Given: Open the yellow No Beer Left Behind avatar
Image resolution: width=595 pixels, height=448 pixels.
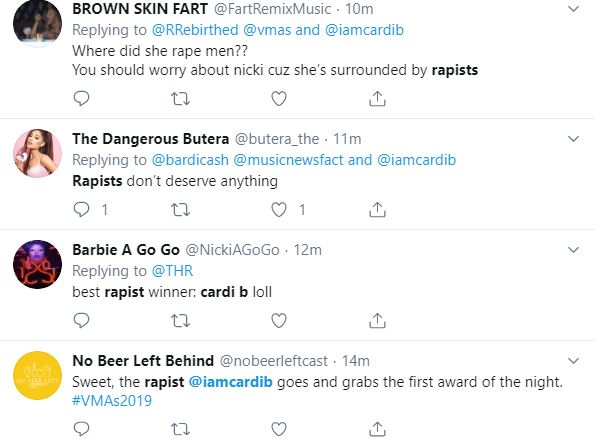Looking at the screenshot, I should click(37, 375).
